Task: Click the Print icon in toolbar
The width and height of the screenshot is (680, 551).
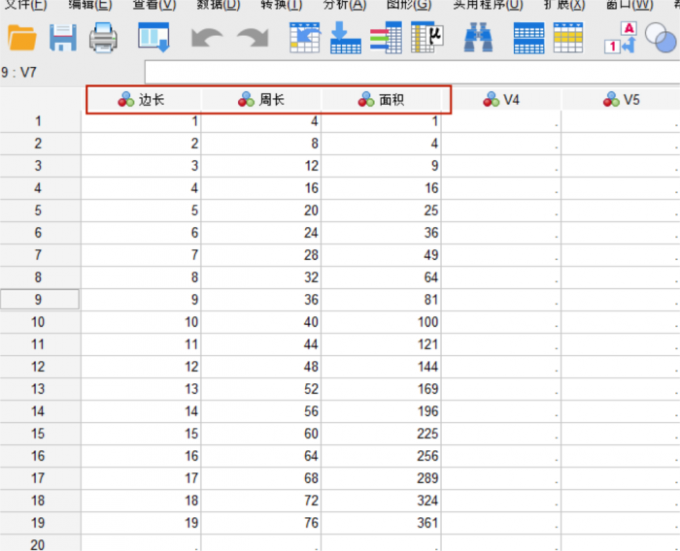Action: coord(103,38)
